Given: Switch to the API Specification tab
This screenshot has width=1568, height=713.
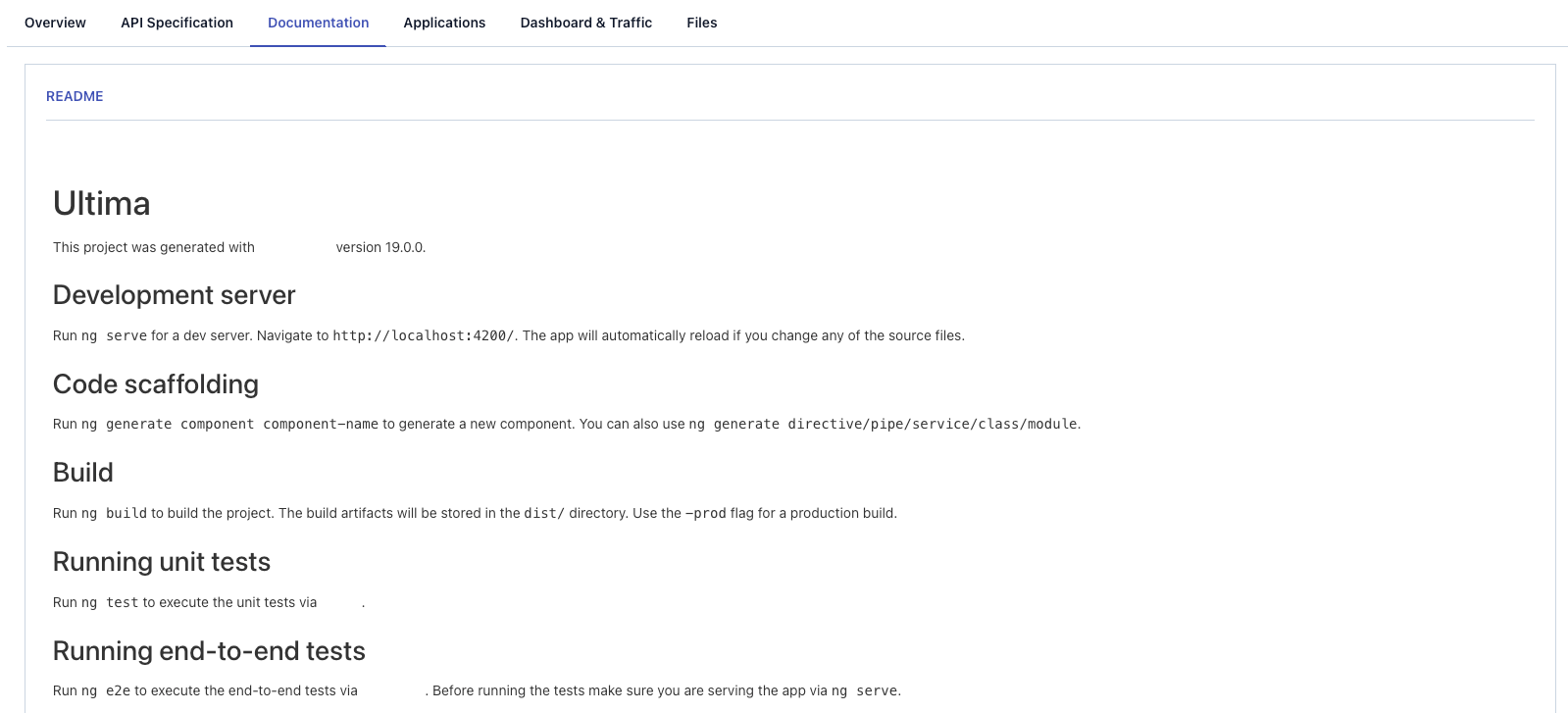Looking at the screenshot, I should [177, 23].
